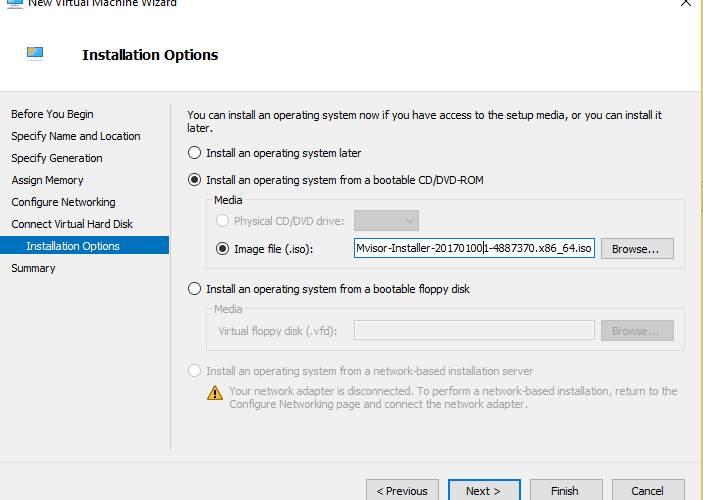This screenshot has width=703, height=500.
Task: Open the Summary page
Action: click(33, 268)
